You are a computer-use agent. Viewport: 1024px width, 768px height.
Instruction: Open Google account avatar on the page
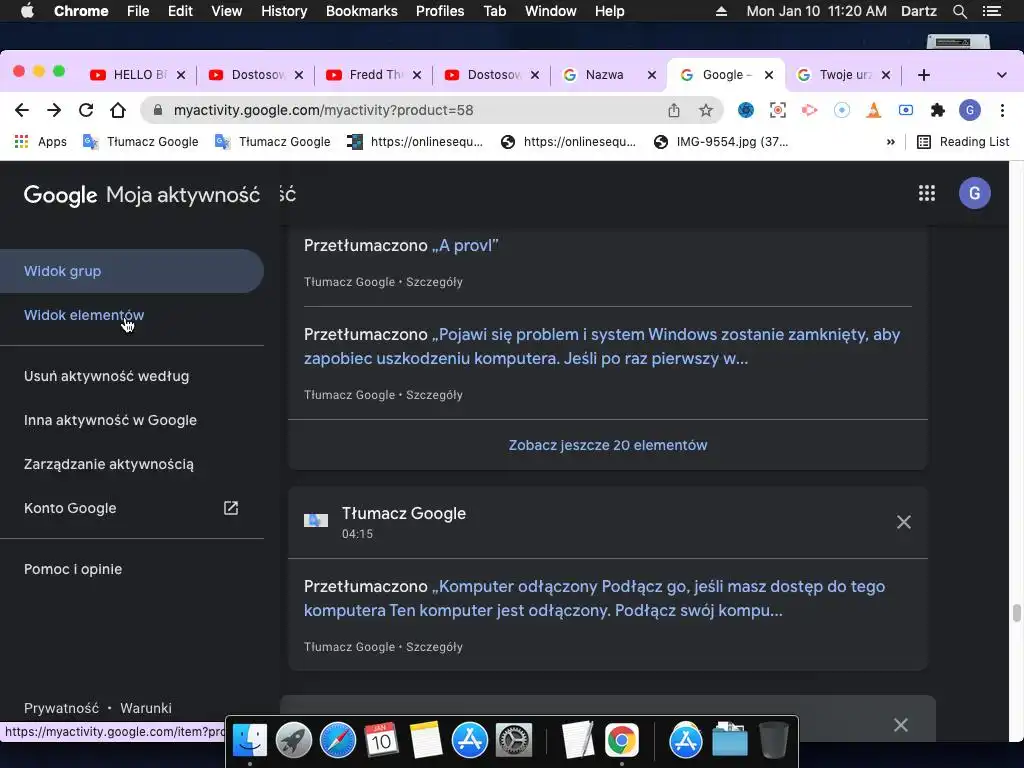click(x=974, y=193)
